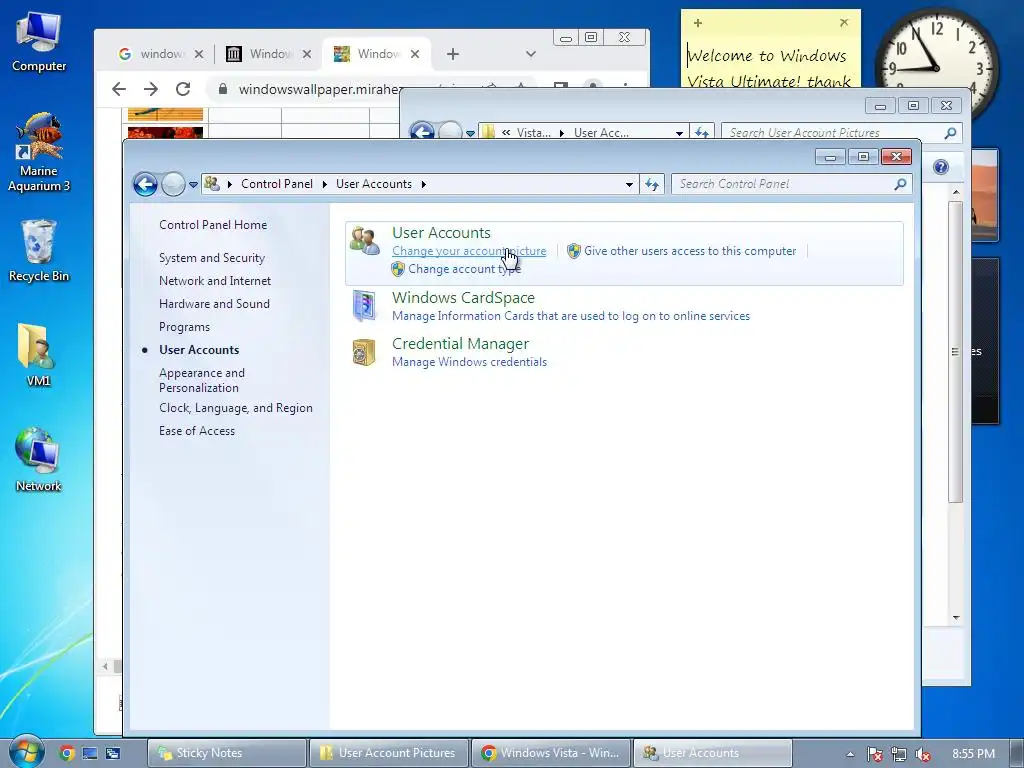Image resolution: width=1024 pixels, height=768 pixels.
Task: Go to Control Panel Home
Action: pyautogui.click(x=213, y=225)
